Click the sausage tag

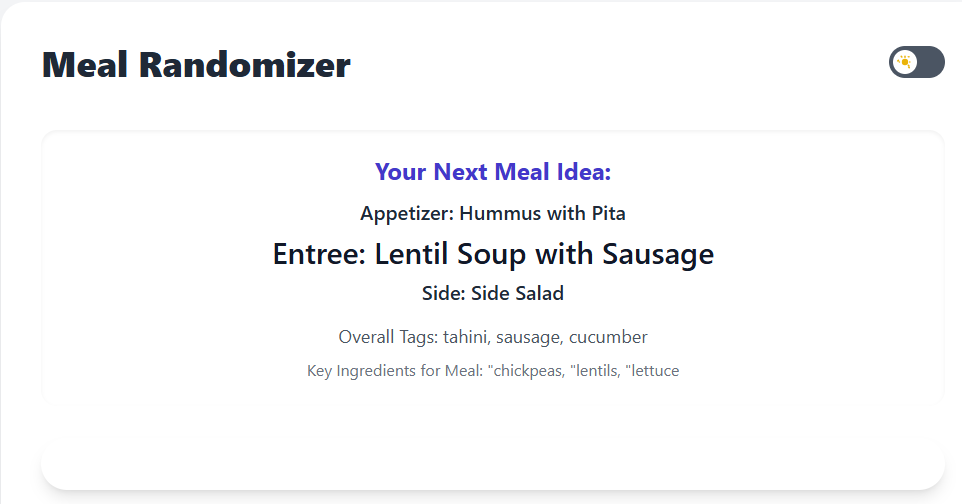pyautogui.click(x=529, y=337)
